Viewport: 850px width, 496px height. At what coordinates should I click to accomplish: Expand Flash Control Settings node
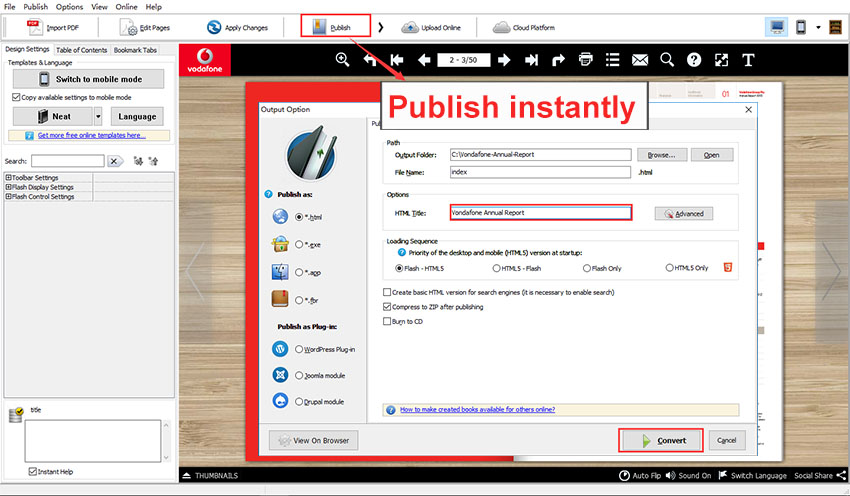[8, 196]
